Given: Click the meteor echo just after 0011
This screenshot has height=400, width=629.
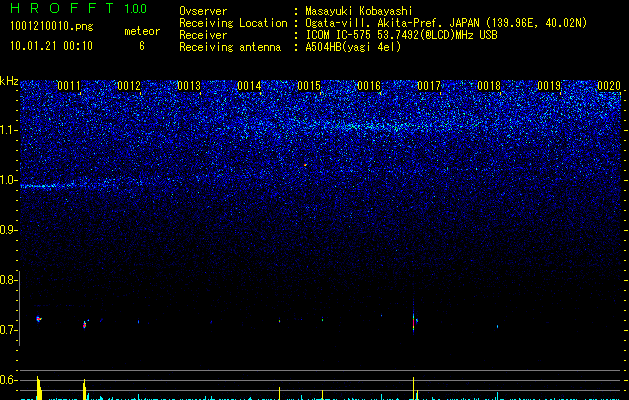Looking at the screenshot, I should [85, 324].
